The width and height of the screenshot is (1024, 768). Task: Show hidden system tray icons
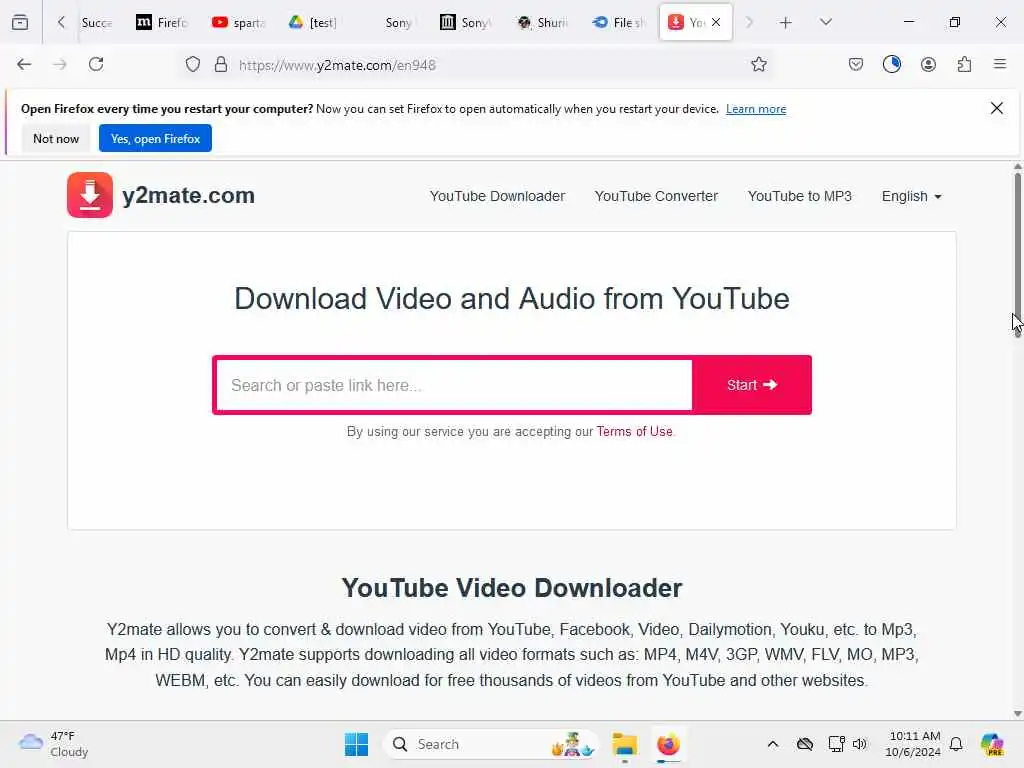point(773,744)
